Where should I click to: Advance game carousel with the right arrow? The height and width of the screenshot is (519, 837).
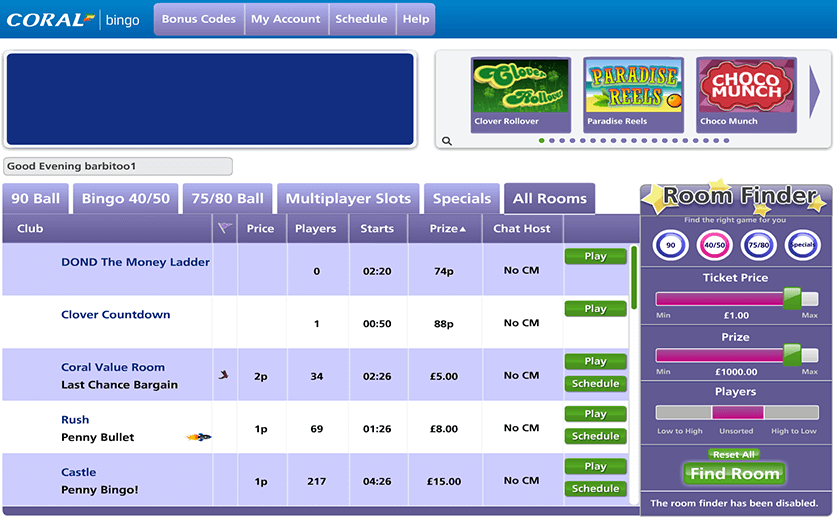click(x=815, y=93)
